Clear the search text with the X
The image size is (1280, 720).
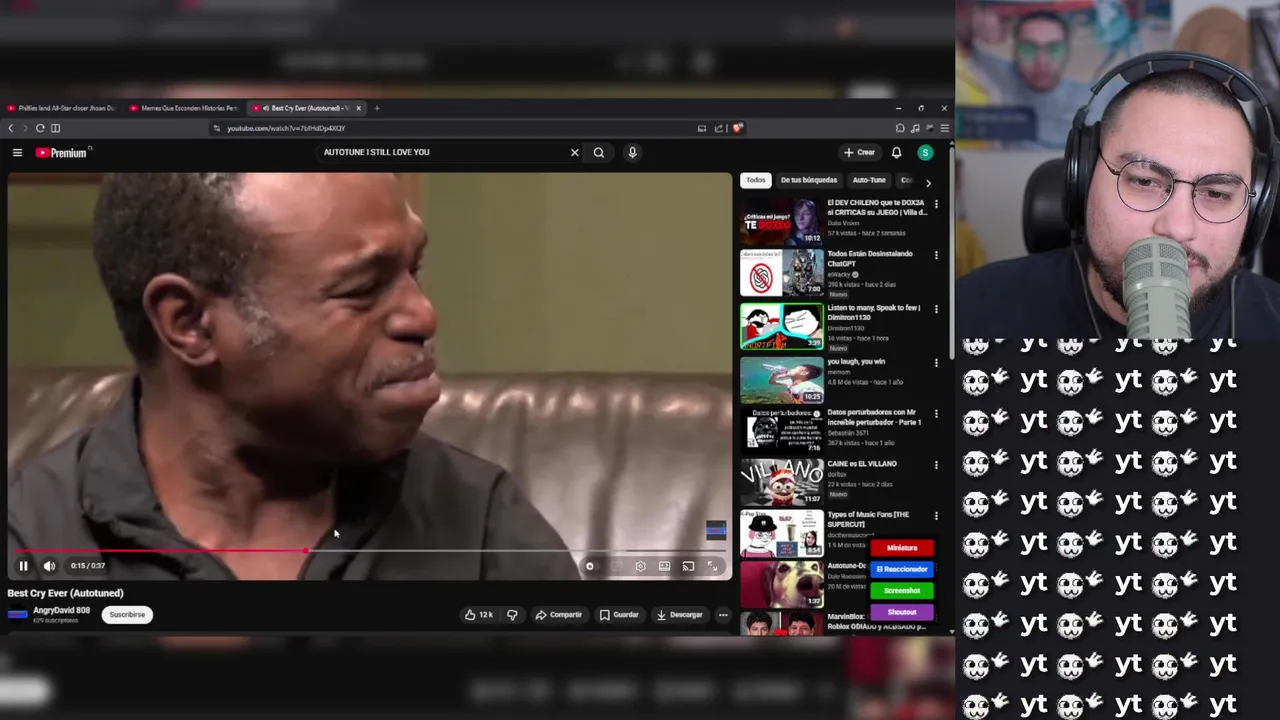pyautogui.click(x=575, y=152)
